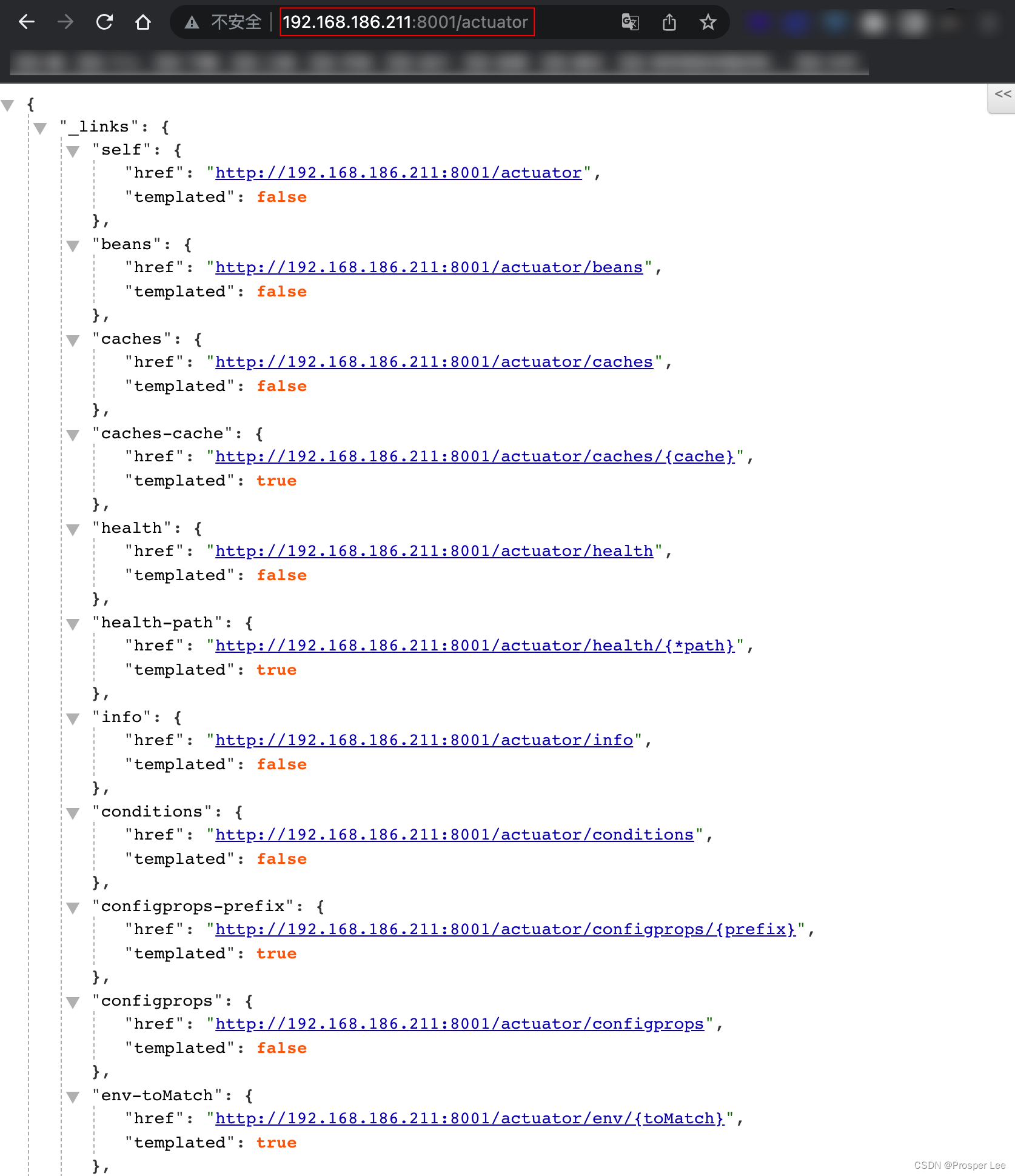Collapse the JSON viewer side panel
Screen dimensions: 1015x1176
click(x=1002, y=95)
